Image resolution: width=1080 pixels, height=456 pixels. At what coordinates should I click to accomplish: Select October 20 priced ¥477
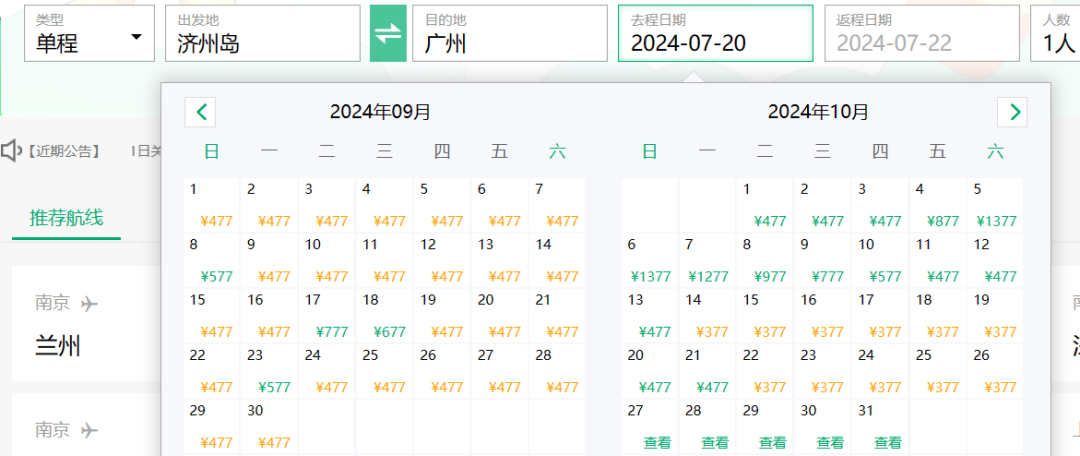(650, 371)
